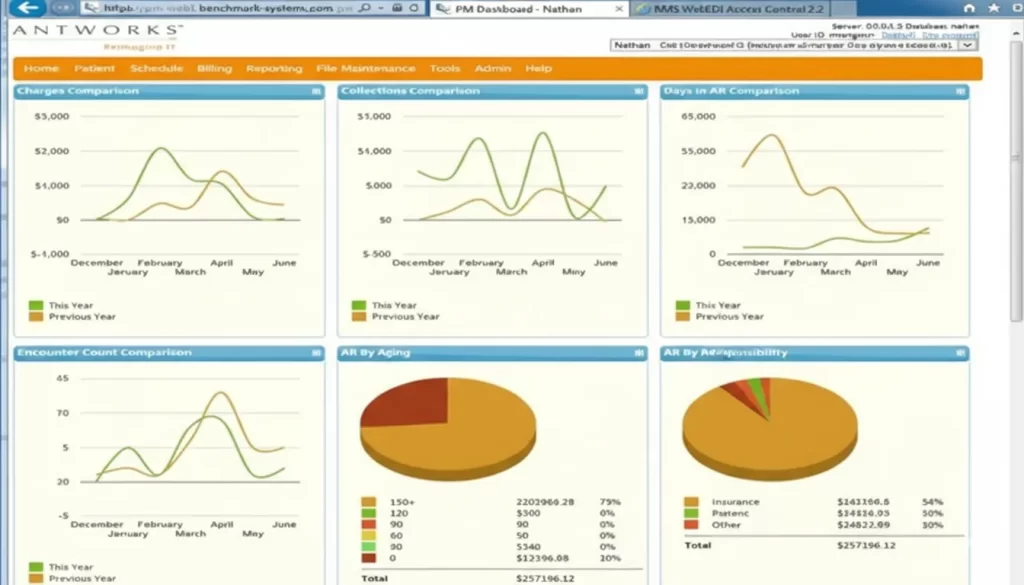Viewport: 1024px width, 585px height.
Task: Open the Reporting menu
Action: [274, 68]
